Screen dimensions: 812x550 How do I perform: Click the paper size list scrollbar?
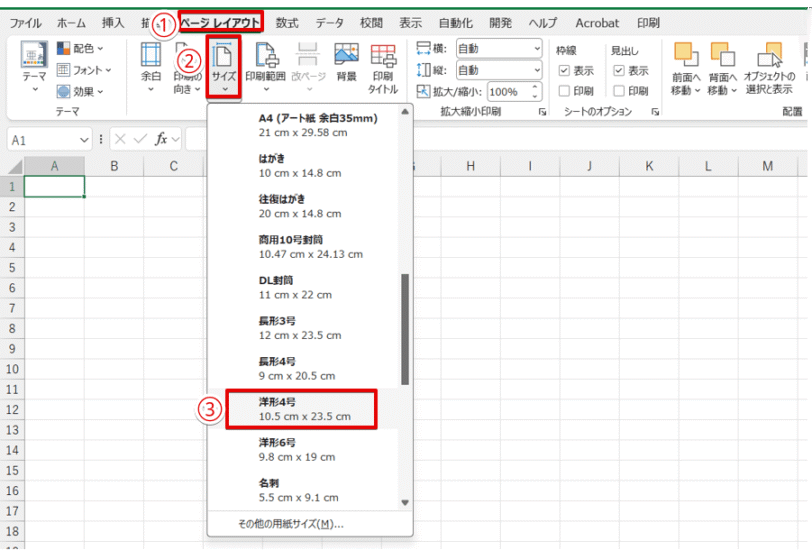coord(405,330)
